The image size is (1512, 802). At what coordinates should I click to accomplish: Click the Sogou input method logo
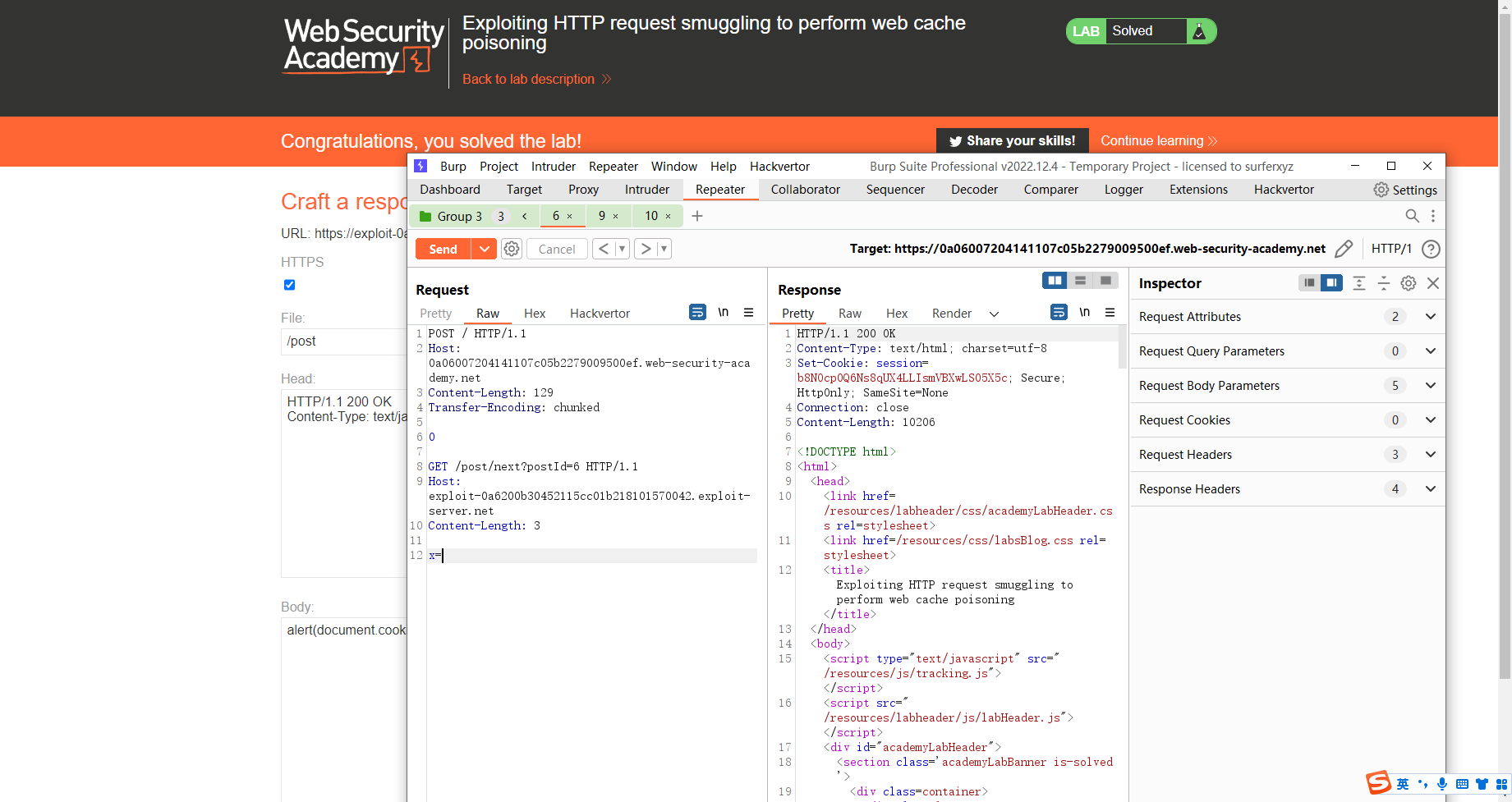point(1379,783)
